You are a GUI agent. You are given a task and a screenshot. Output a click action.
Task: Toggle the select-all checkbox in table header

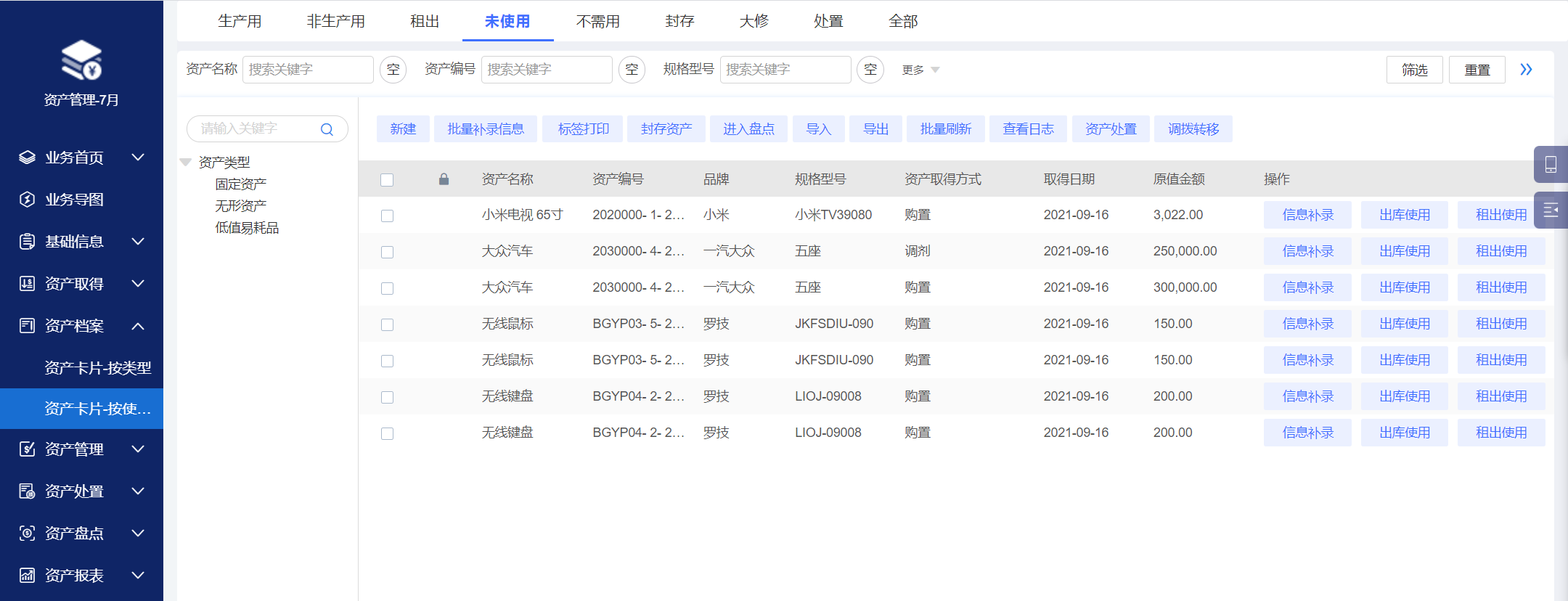[x=387, y=180]
